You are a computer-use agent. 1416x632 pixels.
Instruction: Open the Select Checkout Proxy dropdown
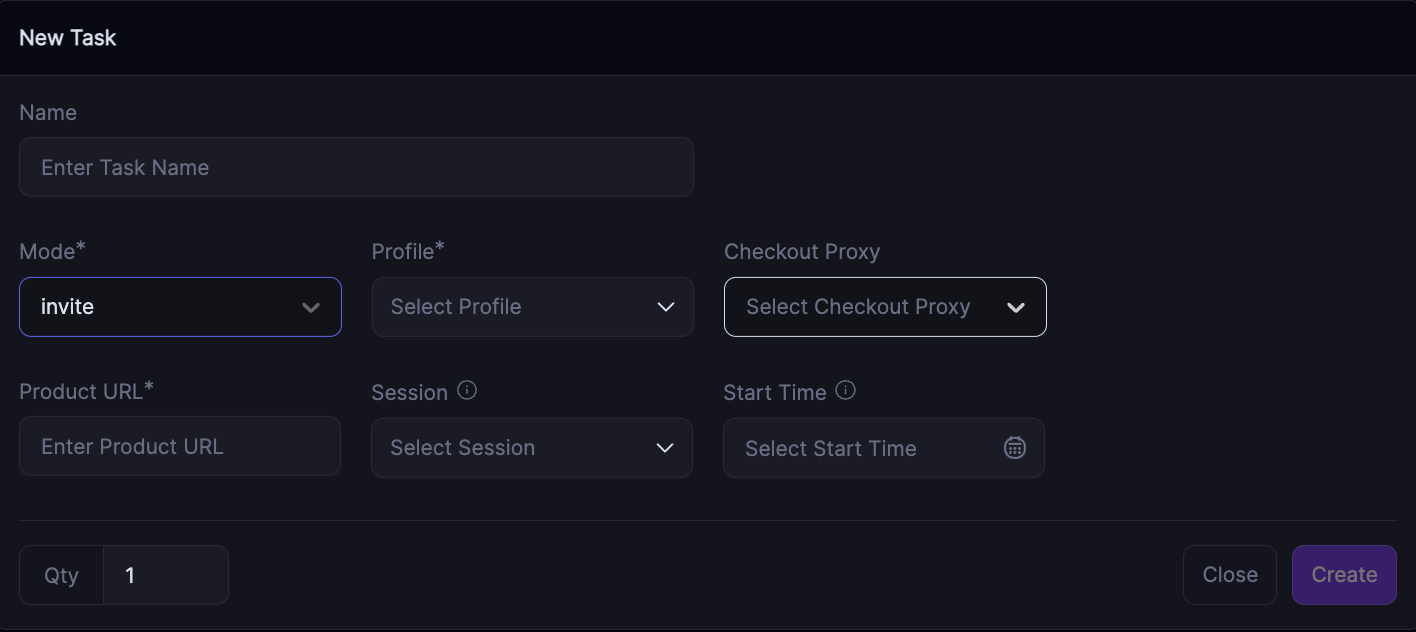(x=870, y=307)
